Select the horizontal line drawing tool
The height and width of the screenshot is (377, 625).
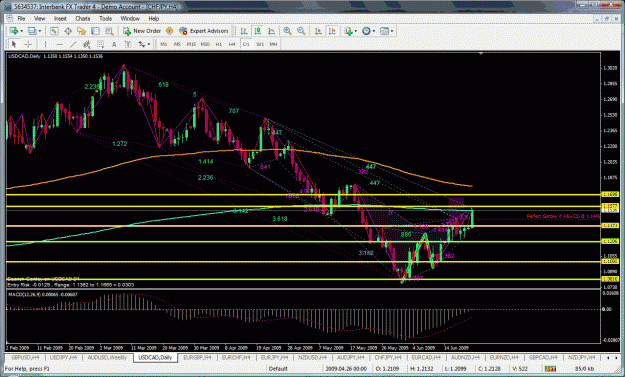click(59, 44)
